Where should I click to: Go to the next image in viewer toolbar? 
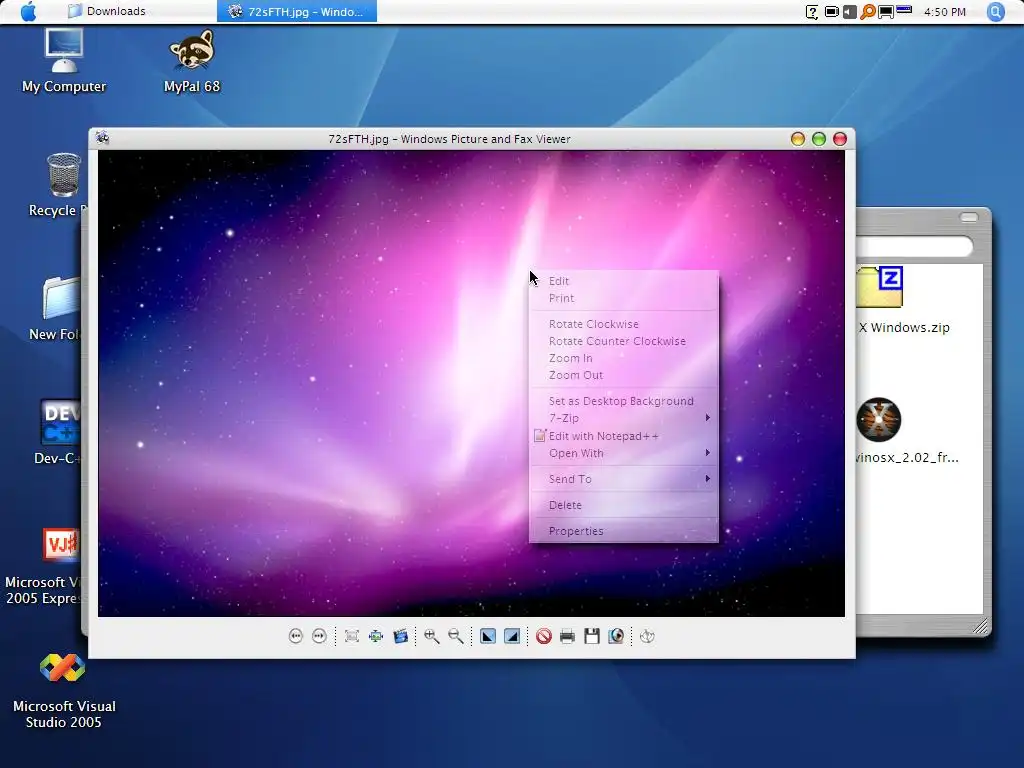pyautogui.click(x=319, y=636)
